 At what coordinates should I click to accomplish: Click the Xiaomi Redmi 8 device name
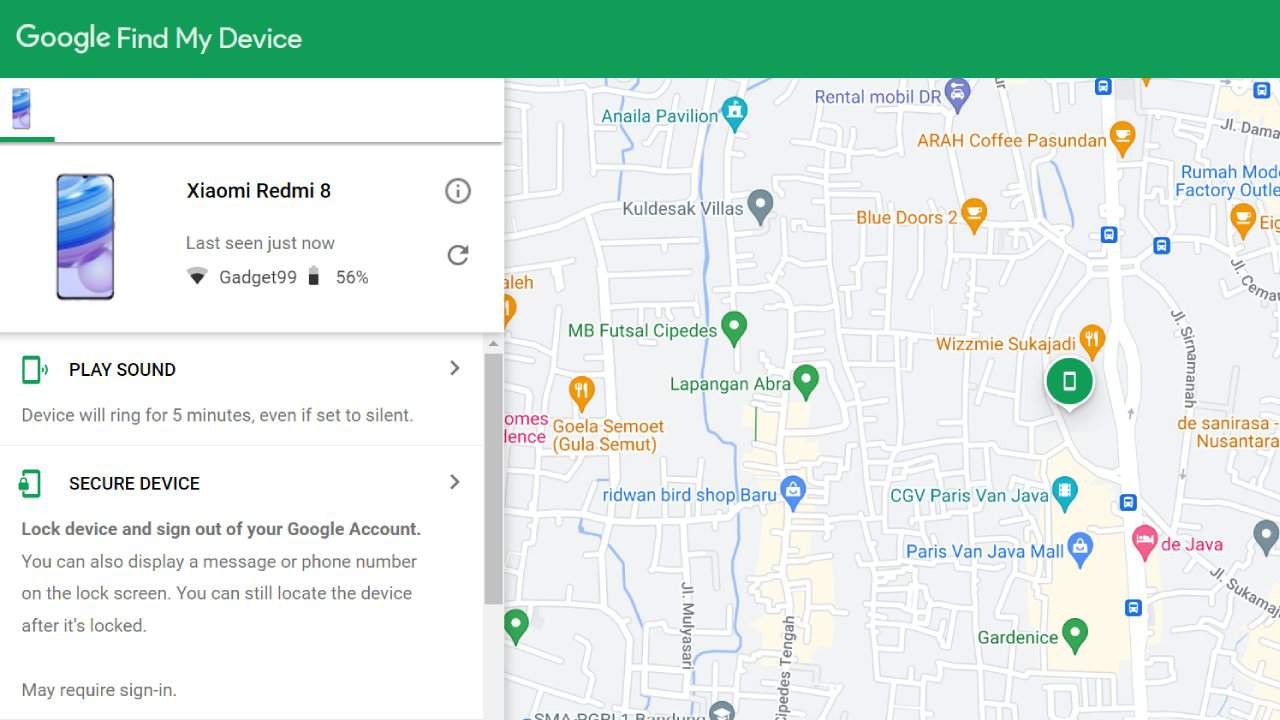tap(259, 191)
